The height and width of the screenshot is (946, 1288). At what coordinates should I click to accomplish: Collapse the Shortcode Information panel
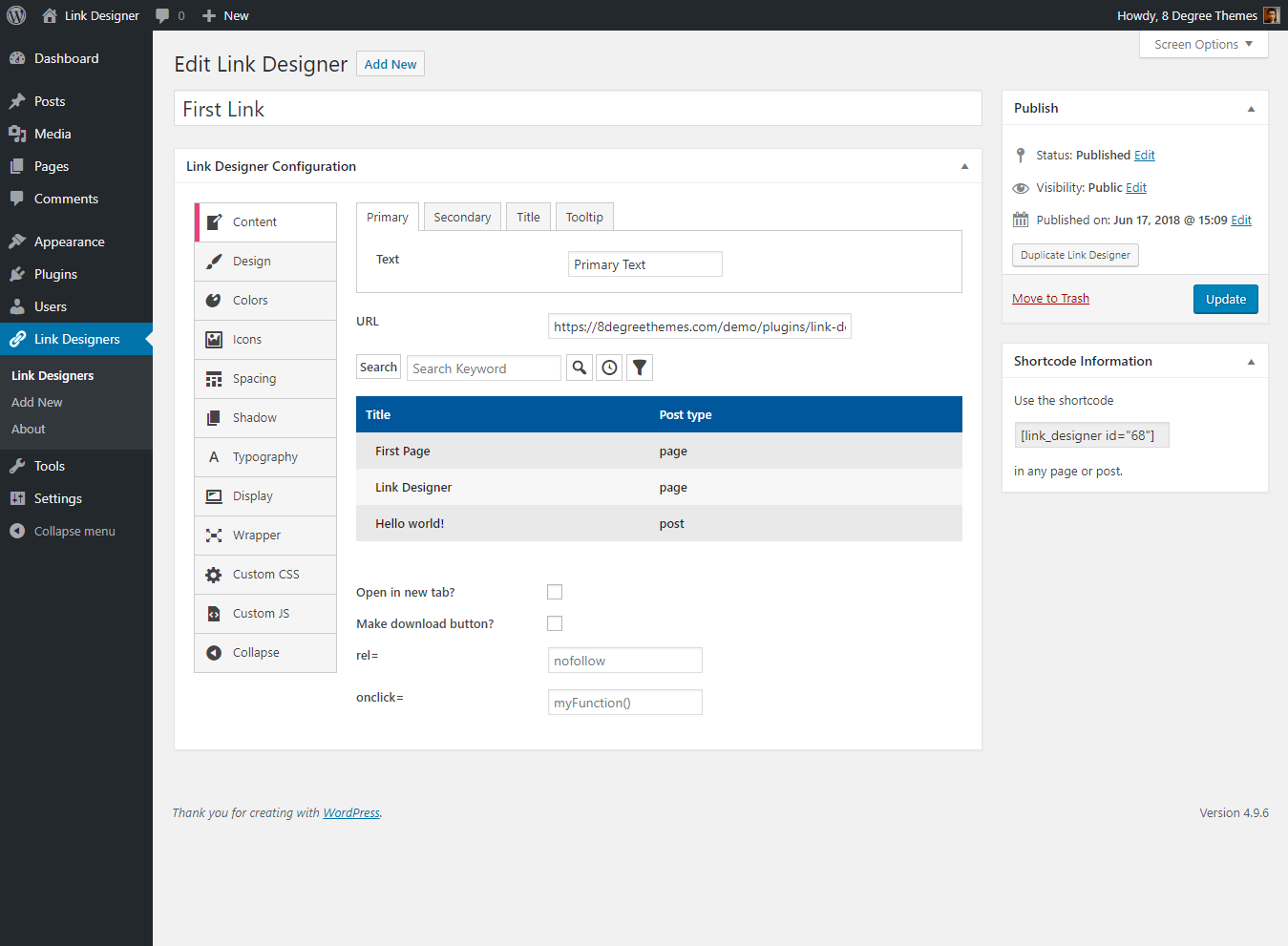click(1251, 362)
